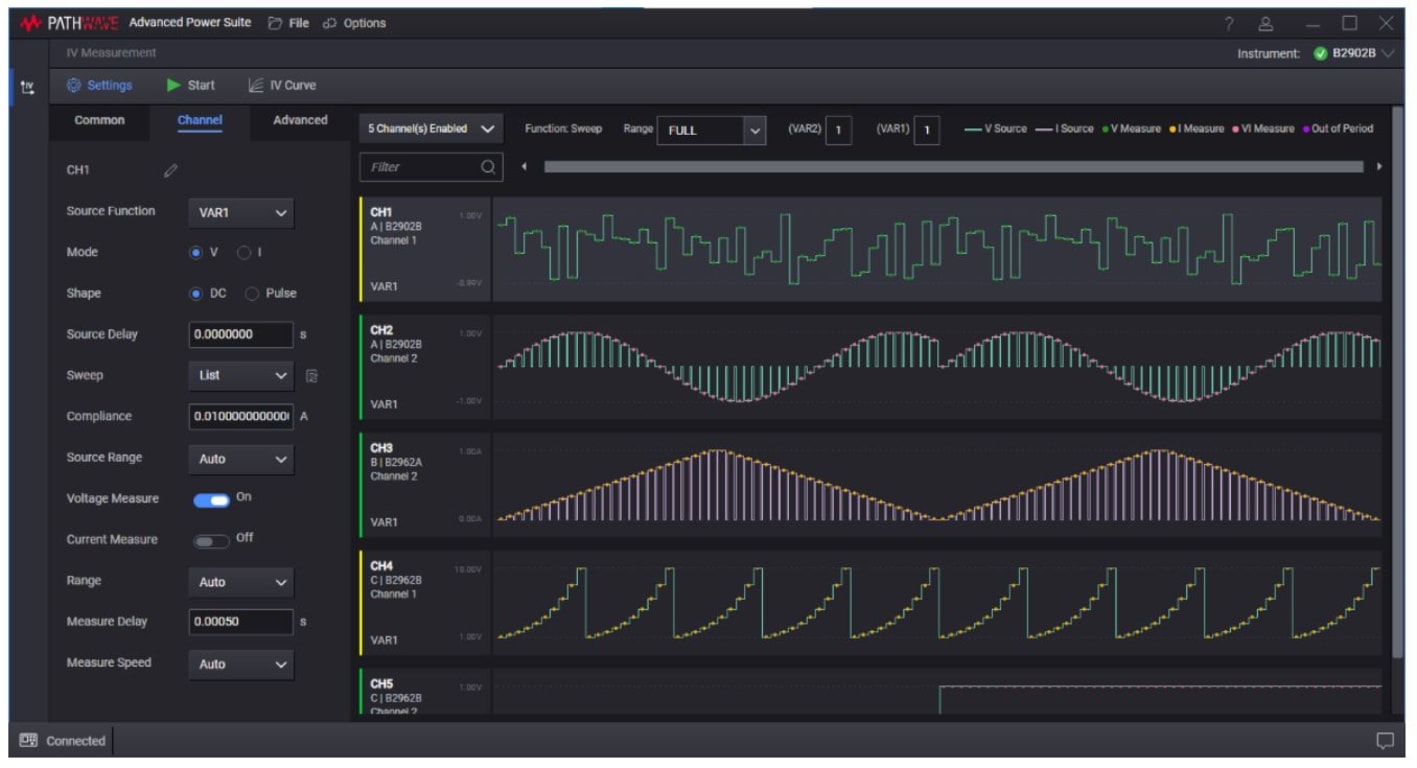Select V mode radio button
This screenshot has height=768, width=1417.
click(196, 253)
